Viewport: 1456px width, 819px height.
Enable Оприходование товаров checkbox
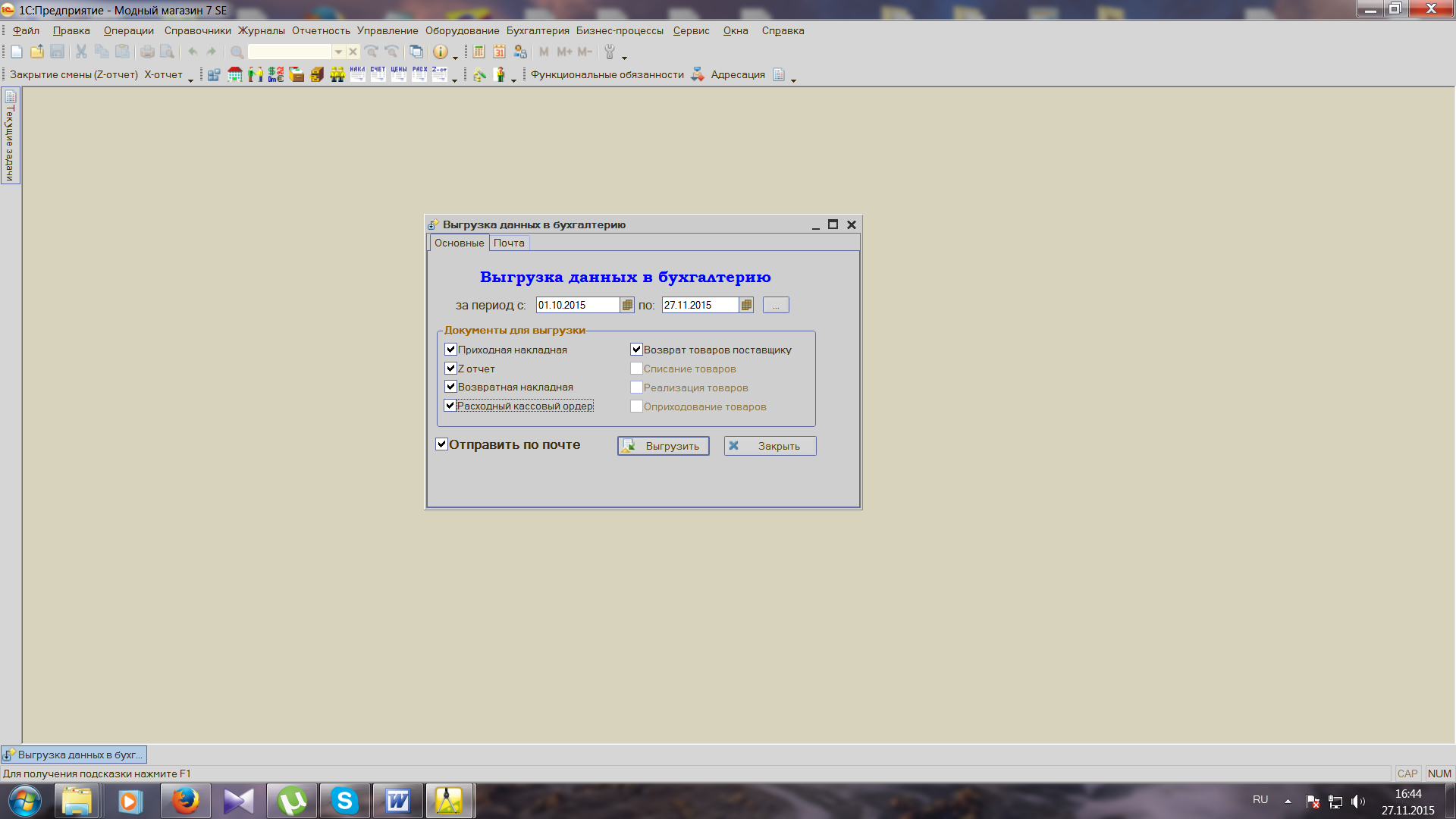[x=636, y=406]
